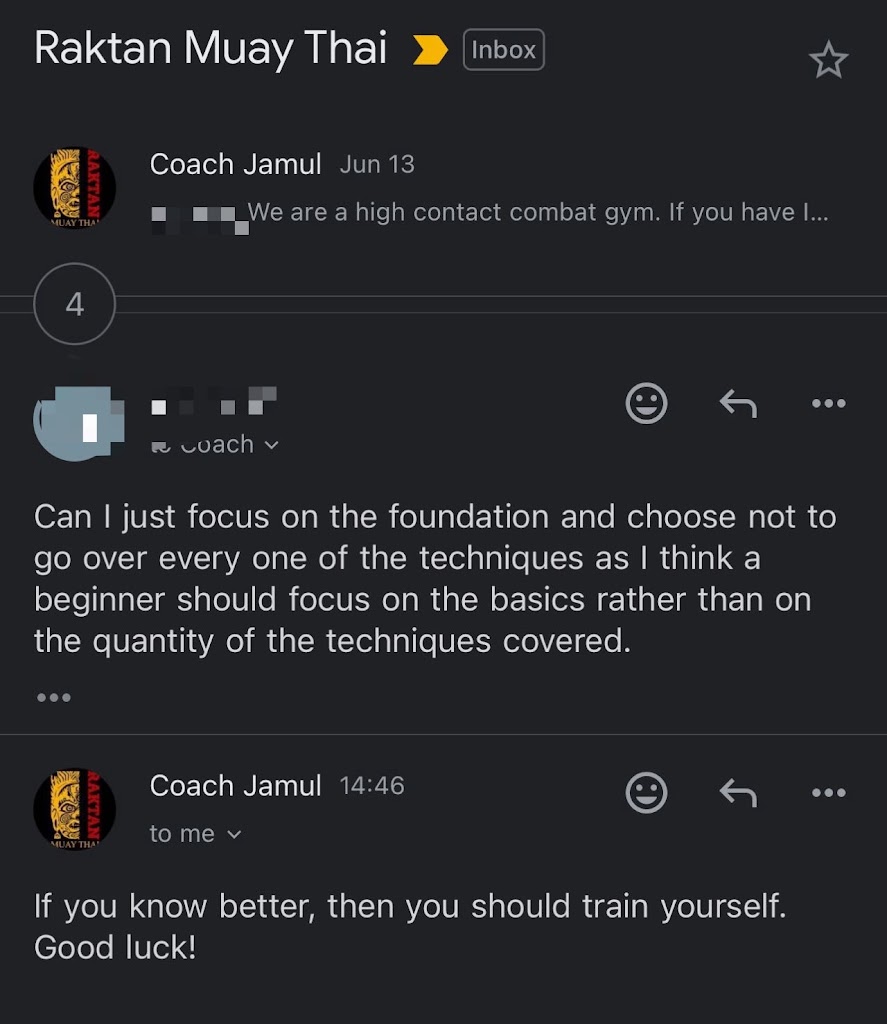Expand the 'to me' recipient dropdown
This screenshot has height=1024, width=887.
(x=196, y=834)
